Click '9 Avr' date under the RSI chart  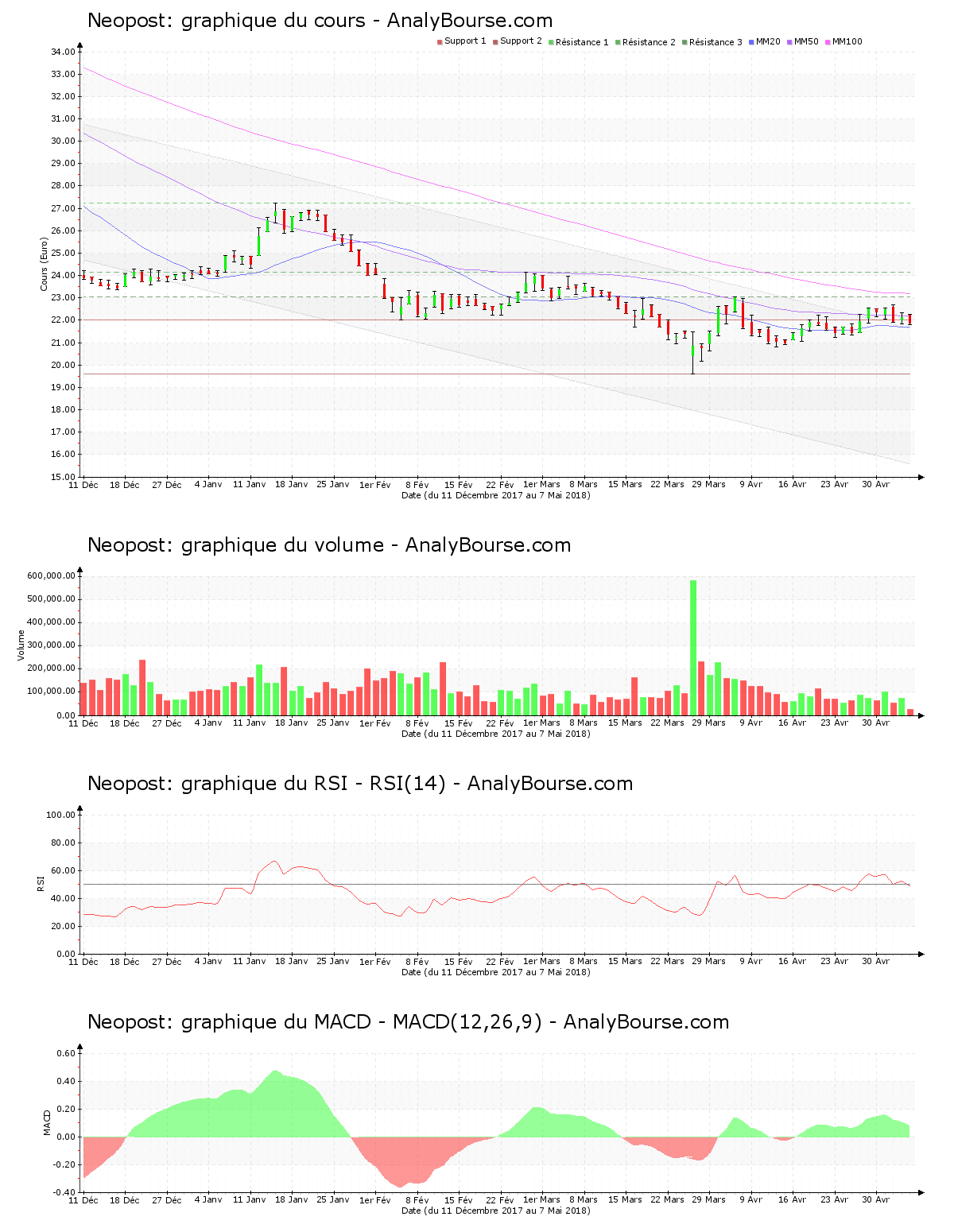(x=750, y=961)
